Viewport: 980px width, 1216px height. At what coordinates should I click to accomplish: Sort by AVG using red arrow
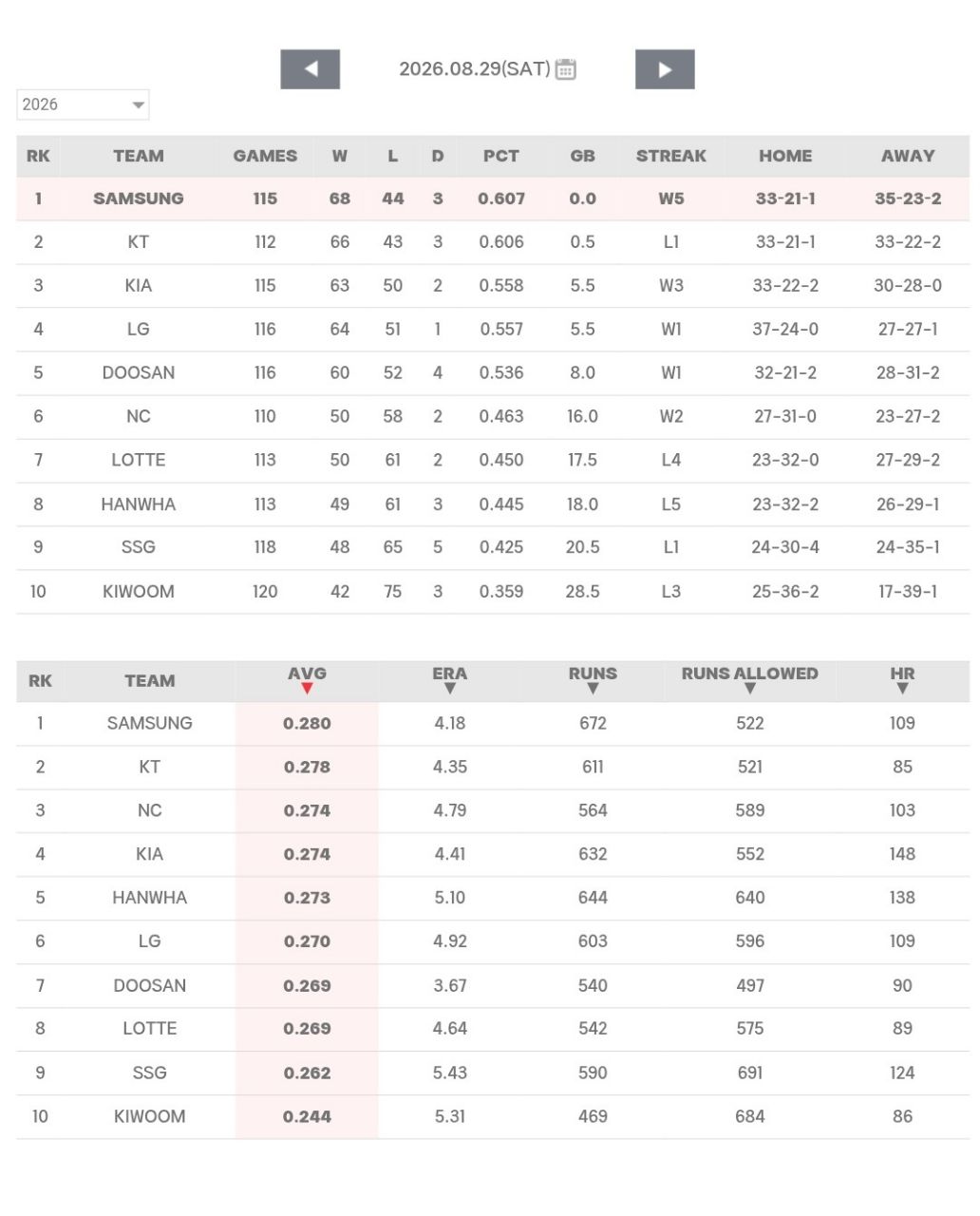point(307,689)
